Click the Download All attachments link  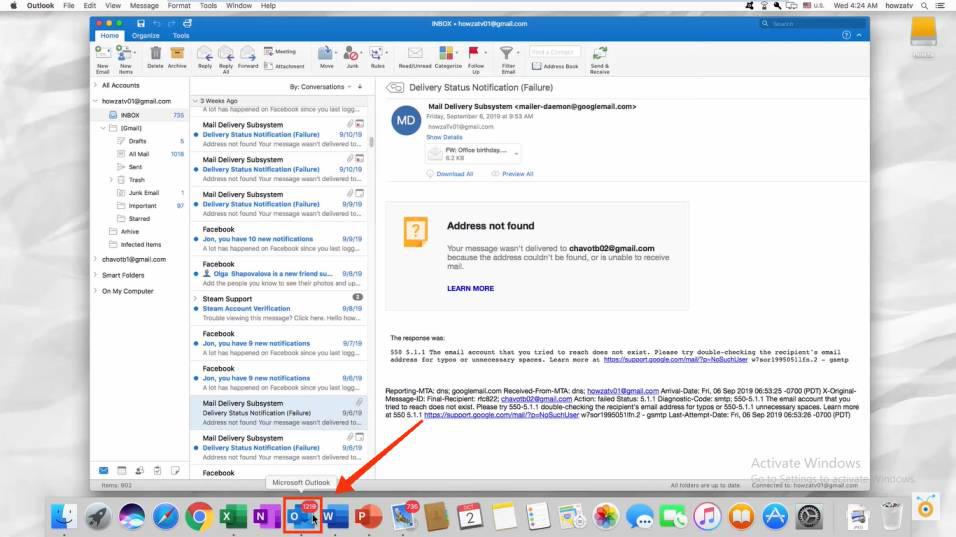(454, 174)
